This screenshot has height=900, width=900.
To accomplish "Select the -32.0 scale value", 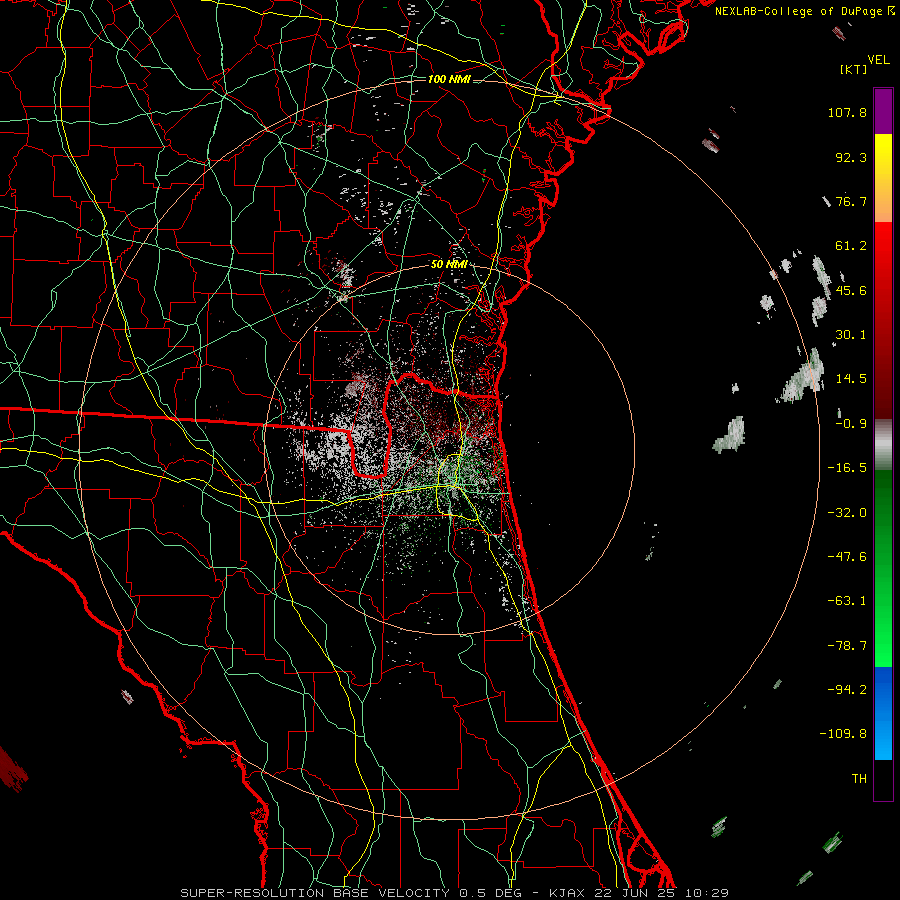I will click(x=847, y=513).
